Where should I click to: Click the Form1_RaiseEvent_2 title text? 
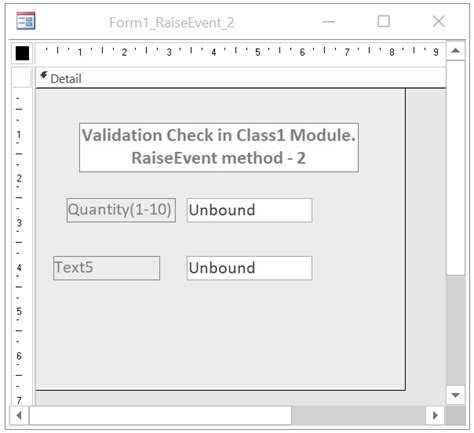(x=172, y=23)
